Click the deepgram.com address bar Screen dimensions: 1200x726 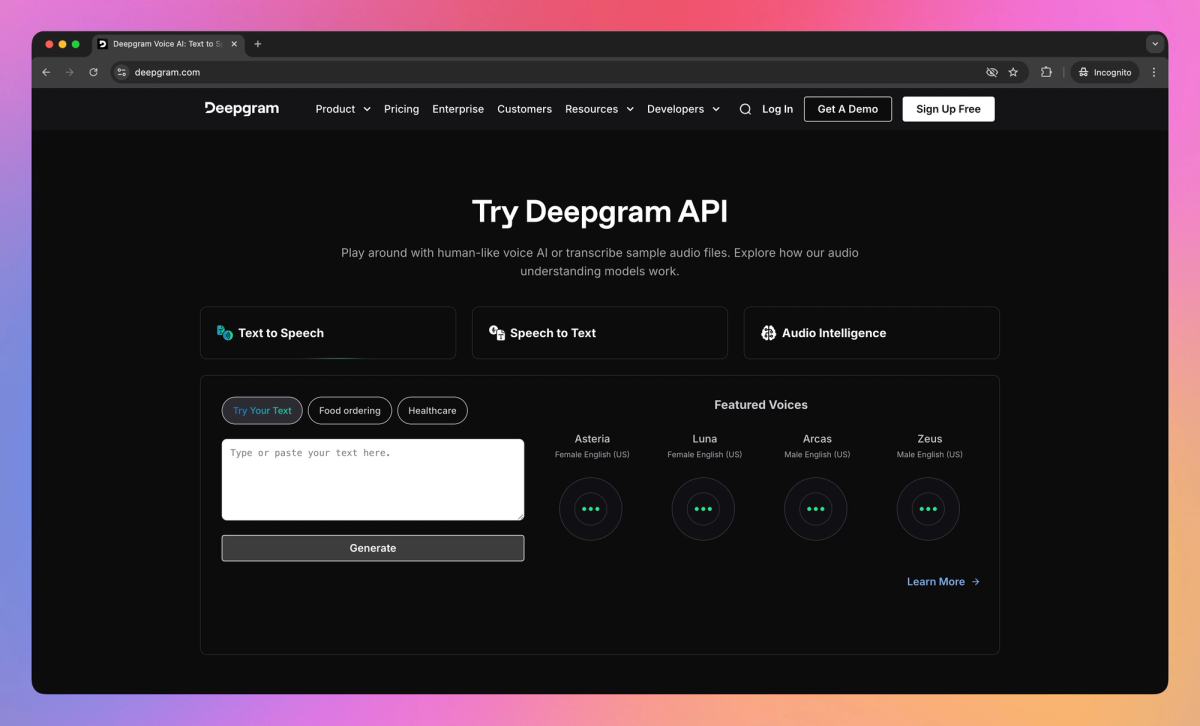[550, 72]
